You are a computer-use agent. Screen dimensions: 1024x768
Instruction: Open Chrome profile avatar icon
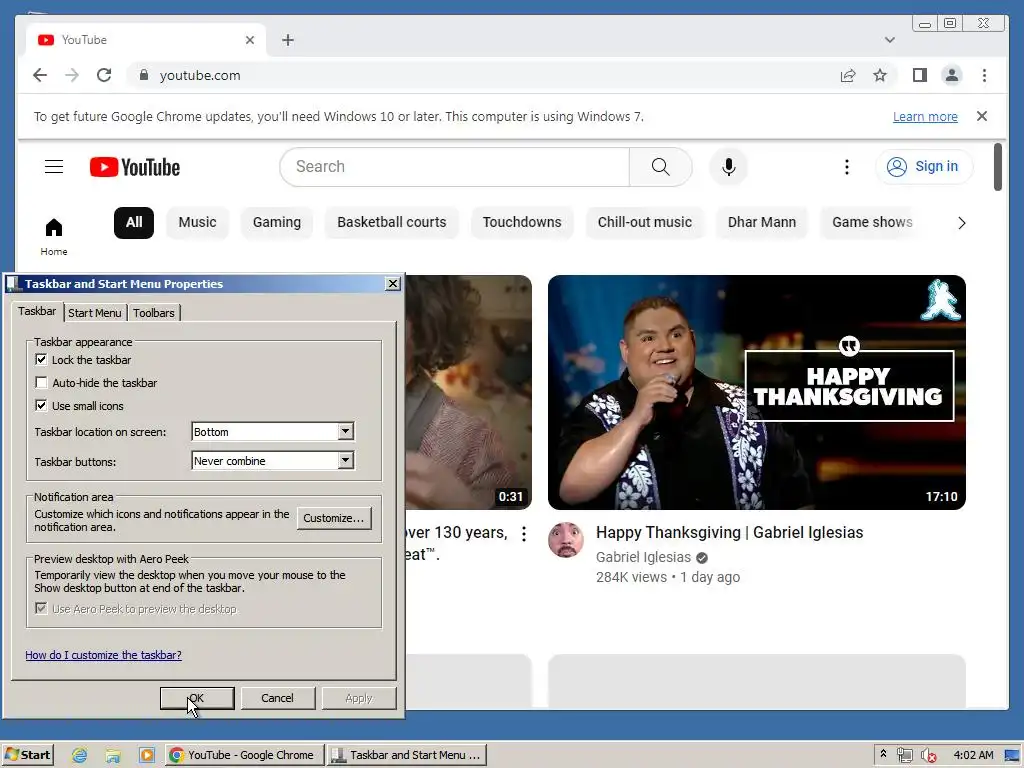(952, 75)
